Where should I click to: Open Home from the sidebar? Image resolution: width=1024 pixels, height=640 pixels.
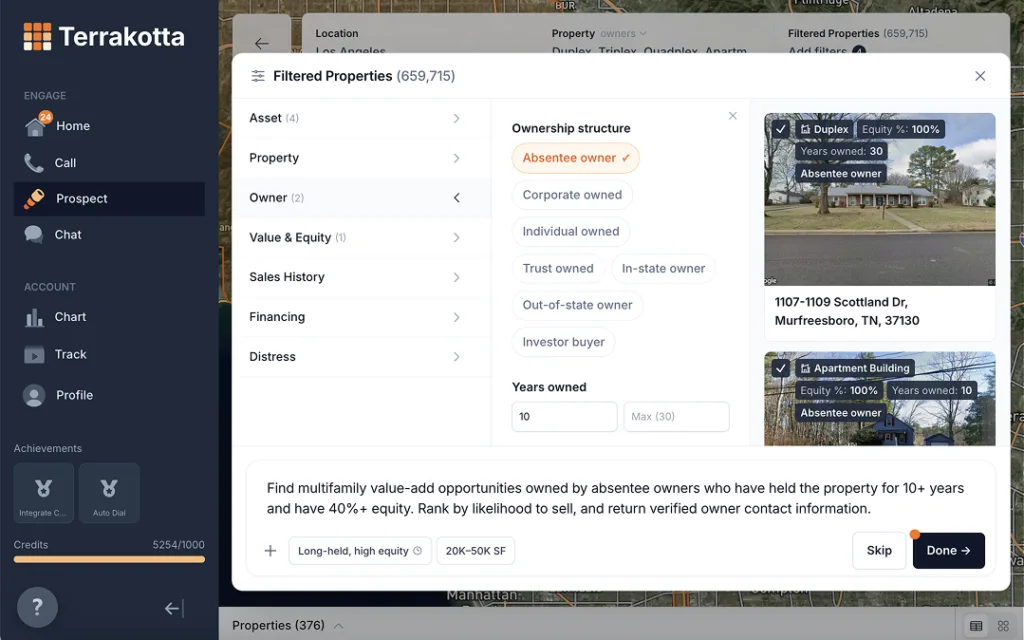pos(109,126)
